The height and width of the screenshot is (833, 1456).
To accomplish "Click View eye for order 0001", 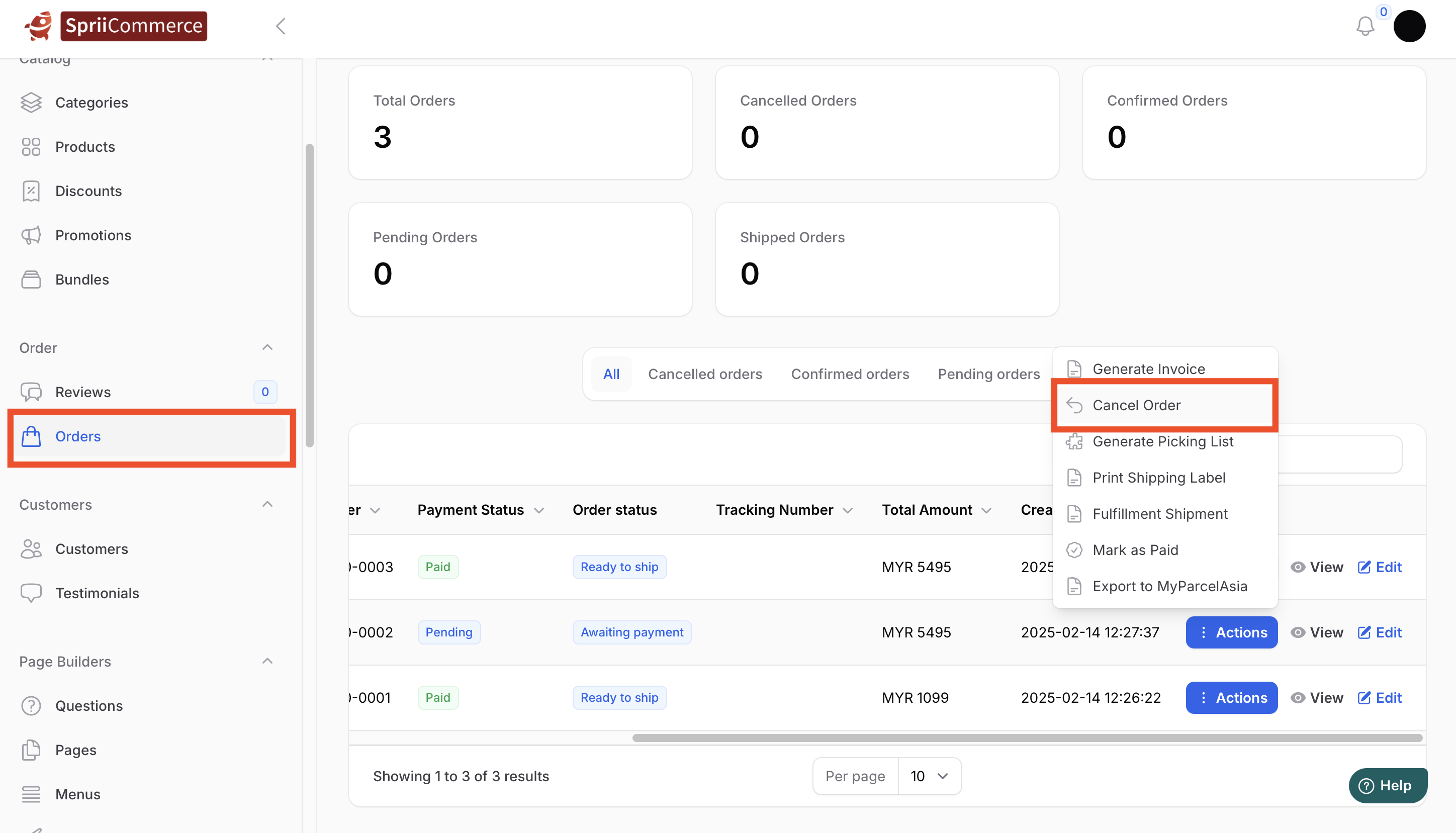I will pos(1317,697).
